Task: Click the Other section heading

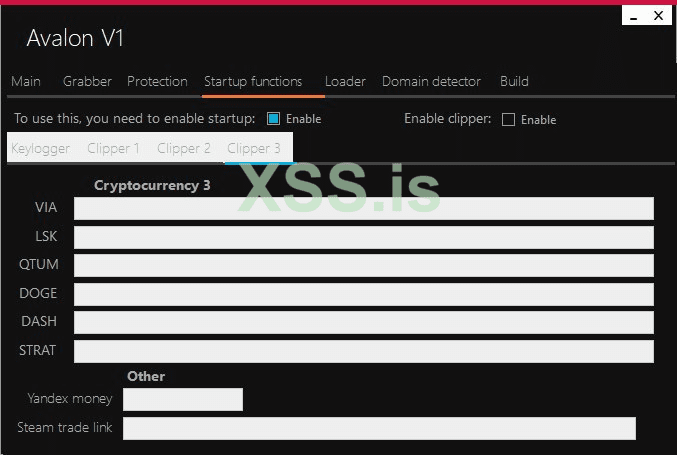Action: click(146, 376)
